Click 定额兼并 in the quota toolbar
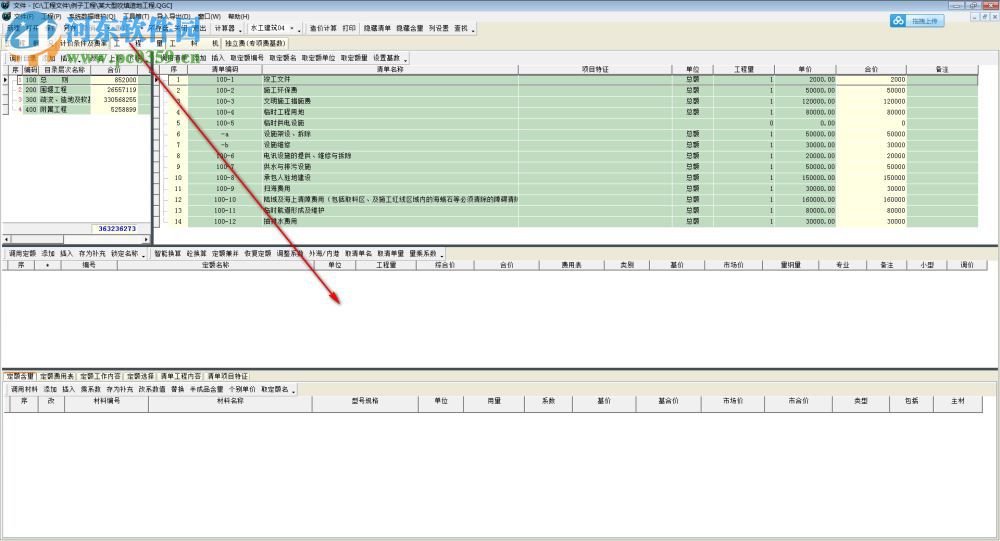Screen dimensions: 1000x541 click(225, 254)
